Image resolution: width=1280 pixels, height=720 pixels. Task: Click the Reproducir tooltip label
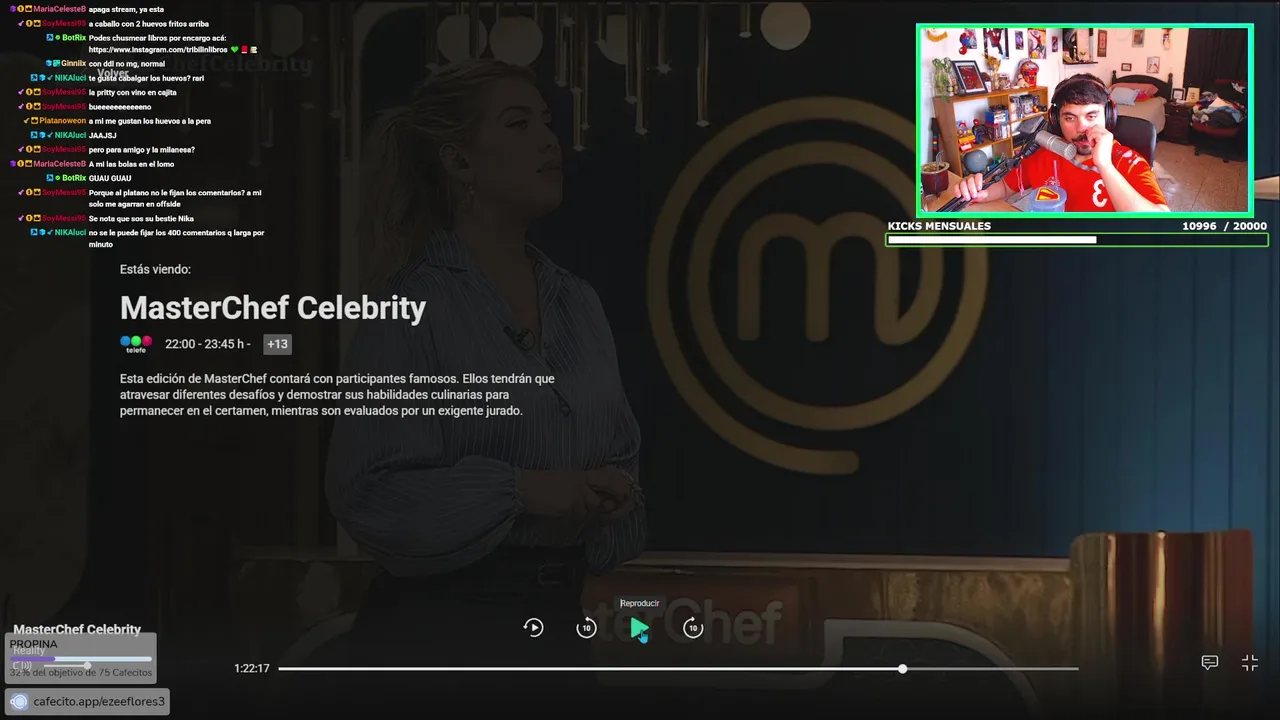point(640,603)
